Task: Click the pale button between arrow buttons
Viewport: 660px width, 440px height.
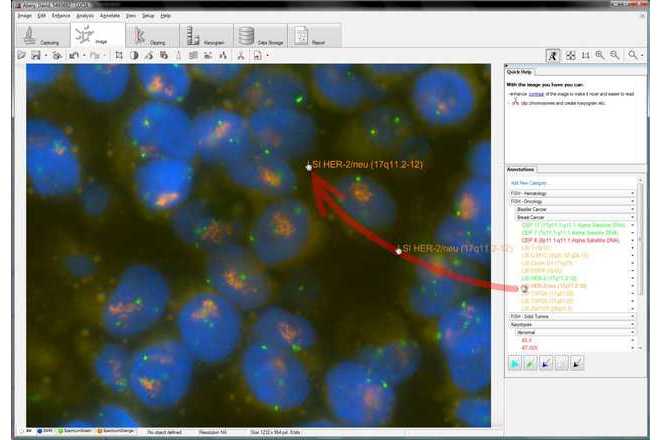Action: click(x=562, y=363)
